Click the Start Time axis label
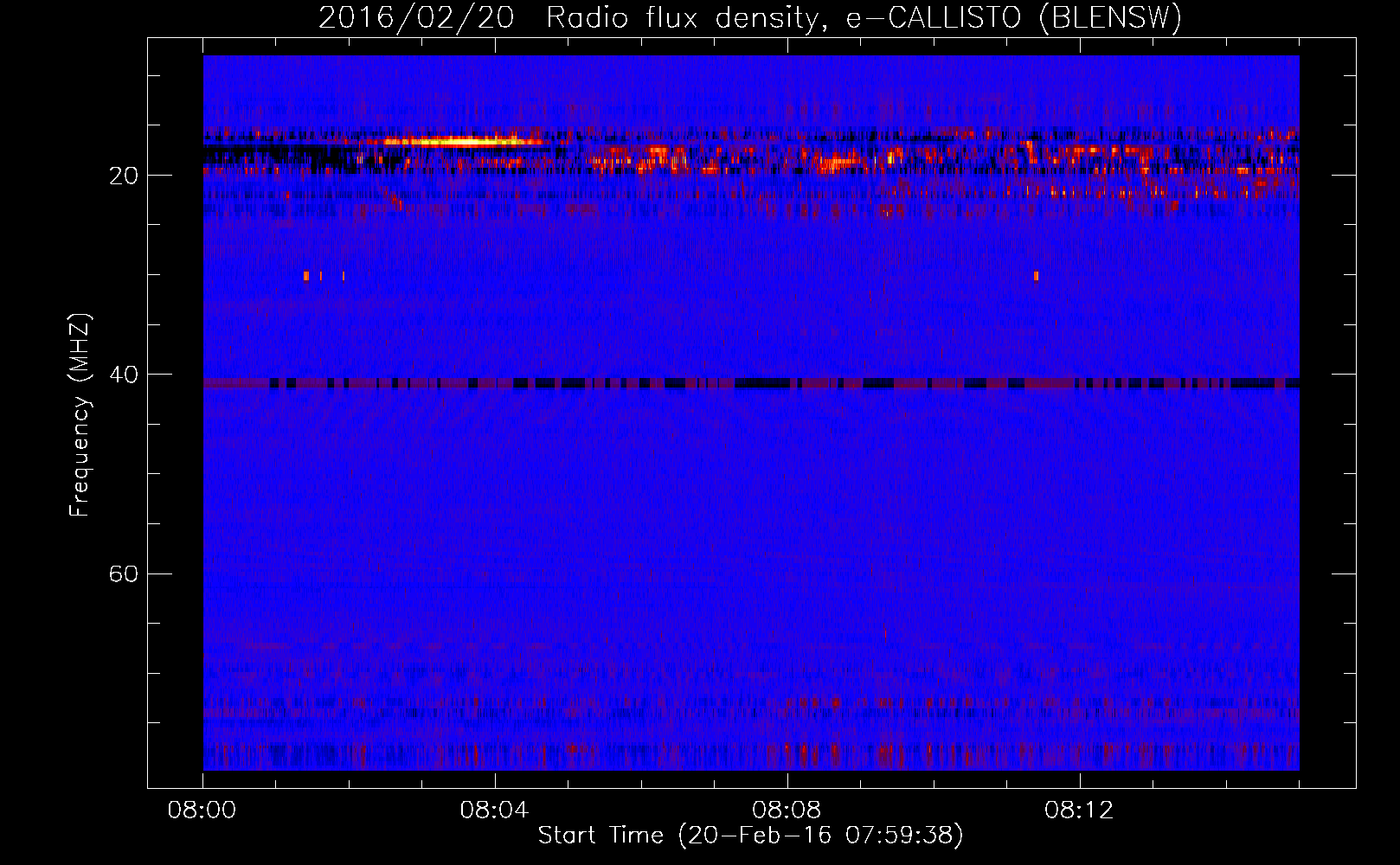1400x865 pixels. point(750,836)
